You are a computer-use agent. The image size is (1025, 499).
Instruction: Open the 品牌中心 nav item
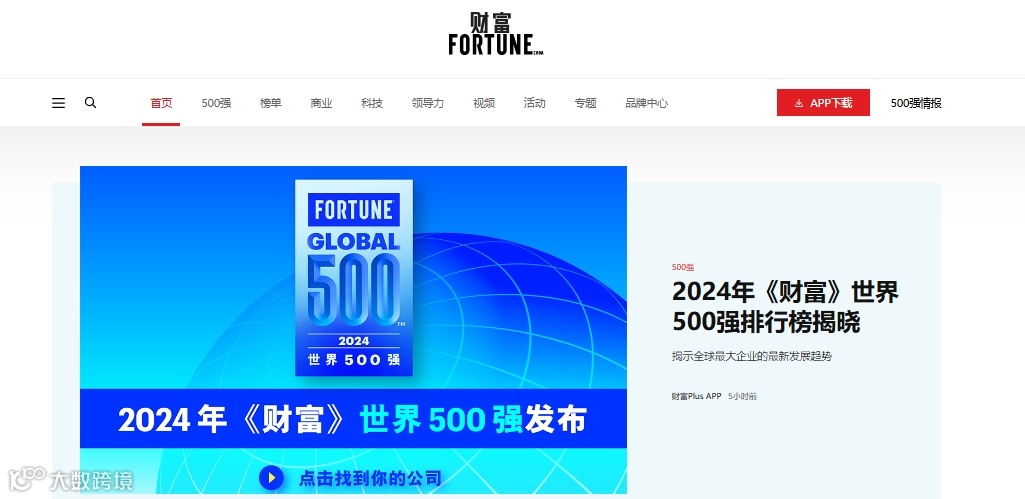pyautogui.click(x=647, y=103)
